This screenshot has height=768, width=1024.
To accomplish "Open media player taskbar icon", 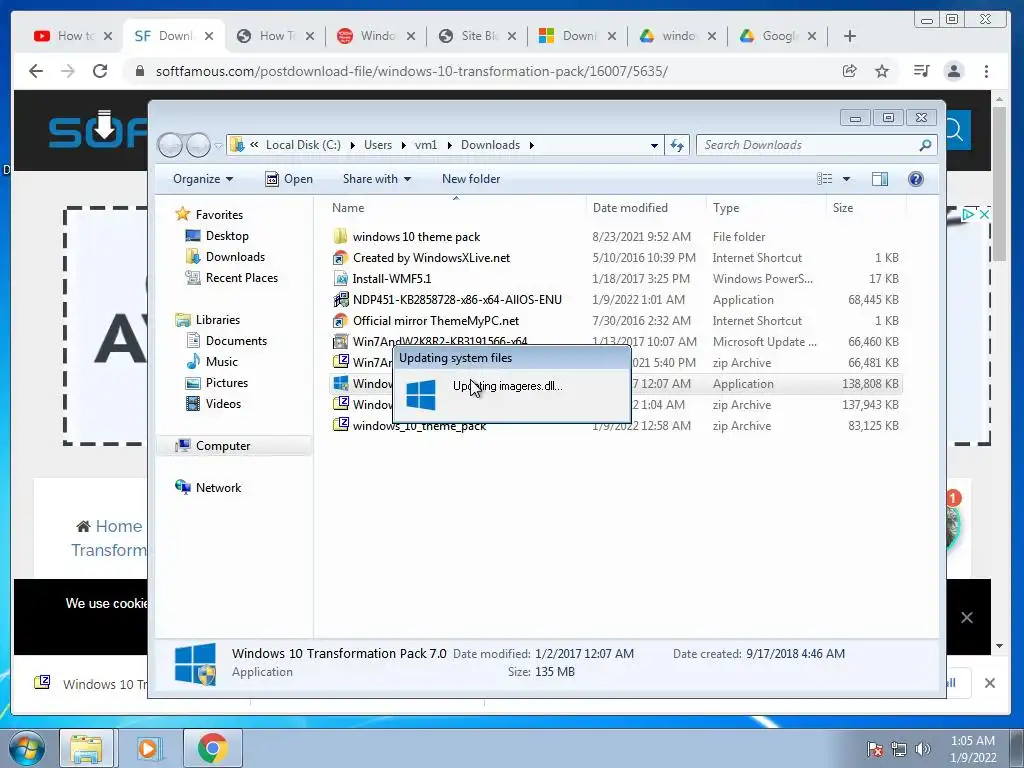I will click(x=149, y=748).
